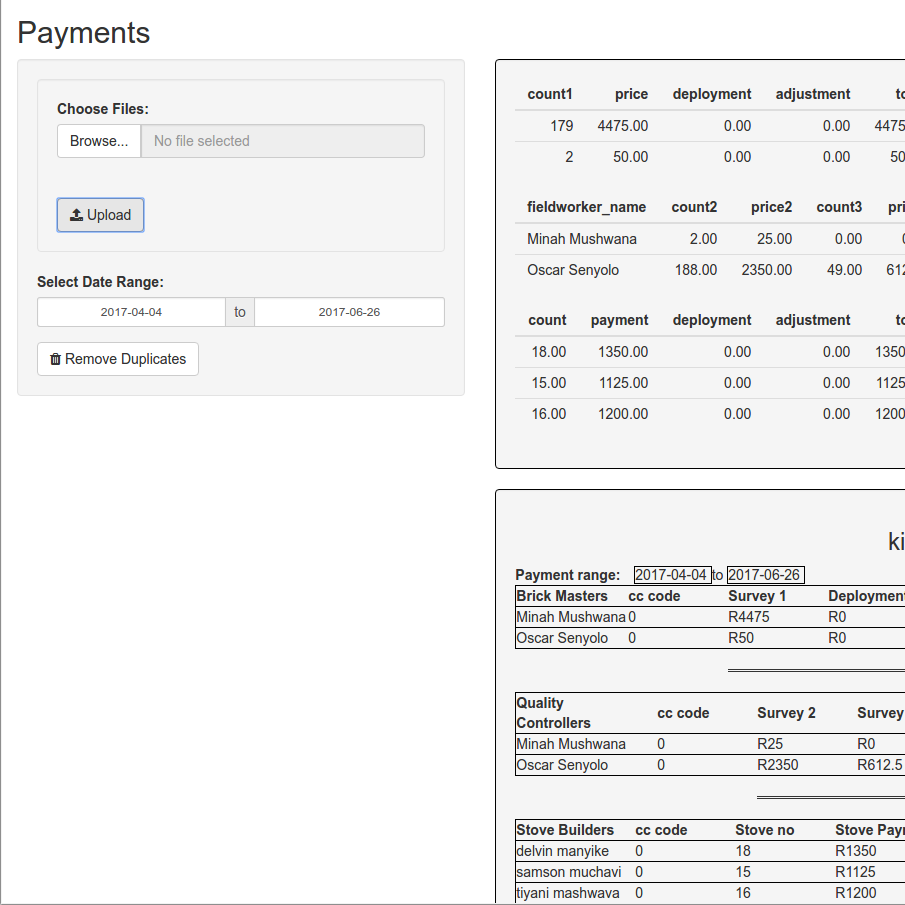Click the trash icon on Remove Duplicates
Screen dimensions: 905x905
point(55,359)
